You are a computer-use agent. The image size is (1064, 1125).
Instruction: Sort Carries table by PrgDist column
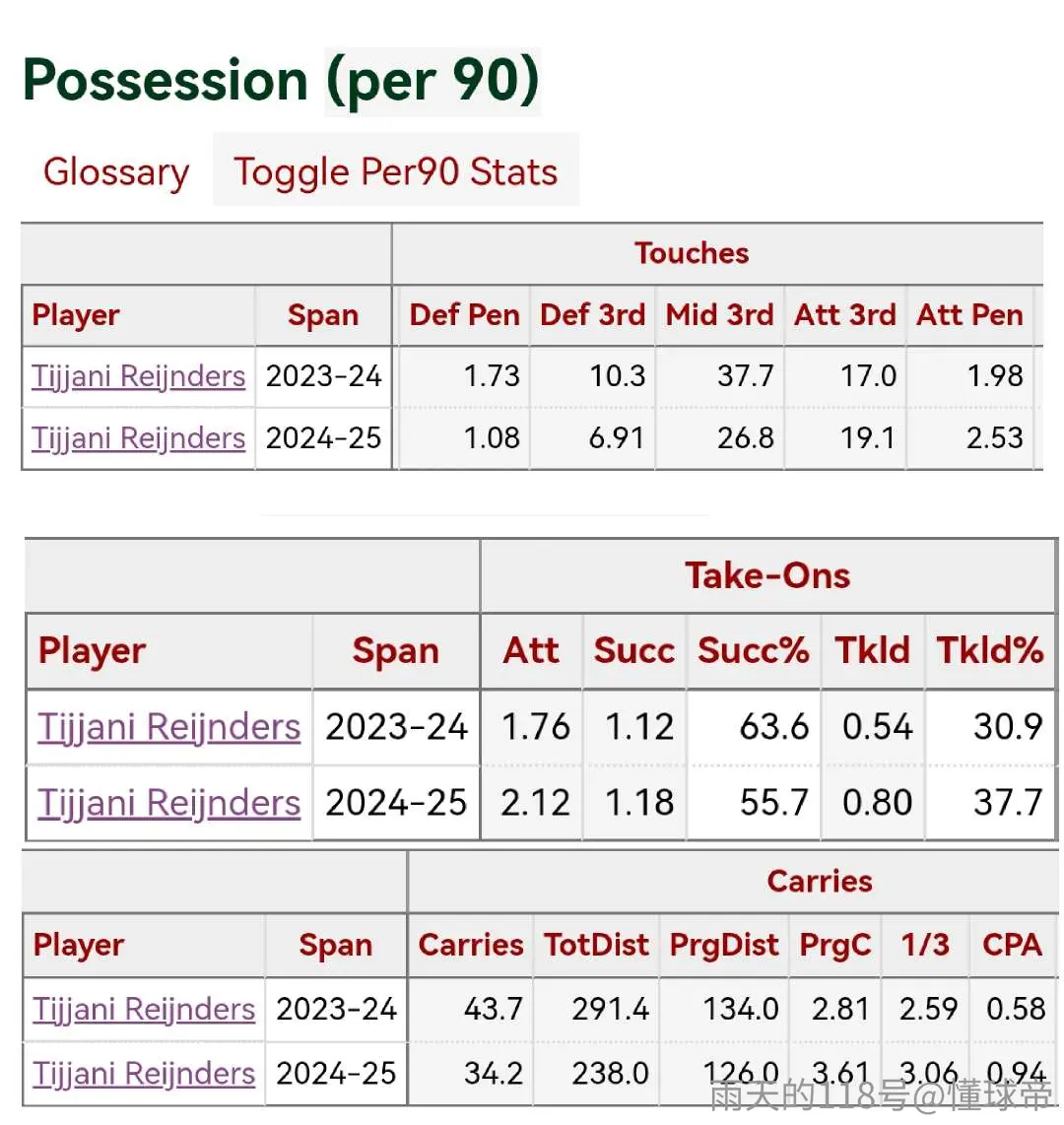coord(724,945)
